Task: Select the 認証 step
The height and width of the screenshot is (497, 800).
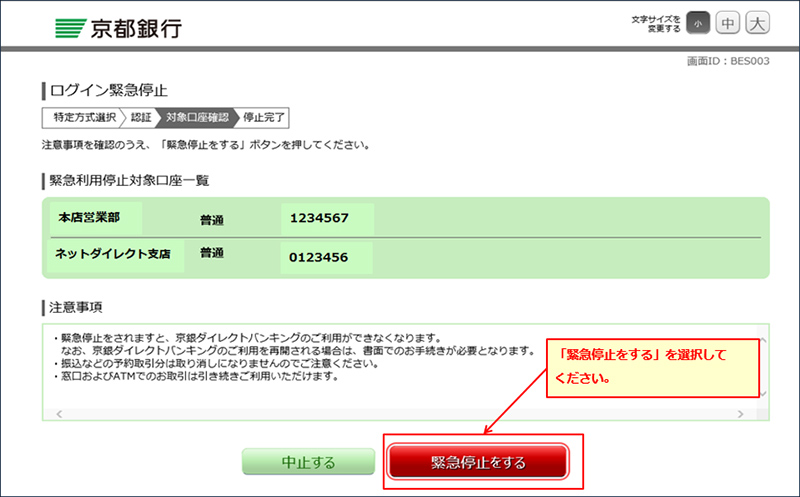Action: (x=141, y=117)
